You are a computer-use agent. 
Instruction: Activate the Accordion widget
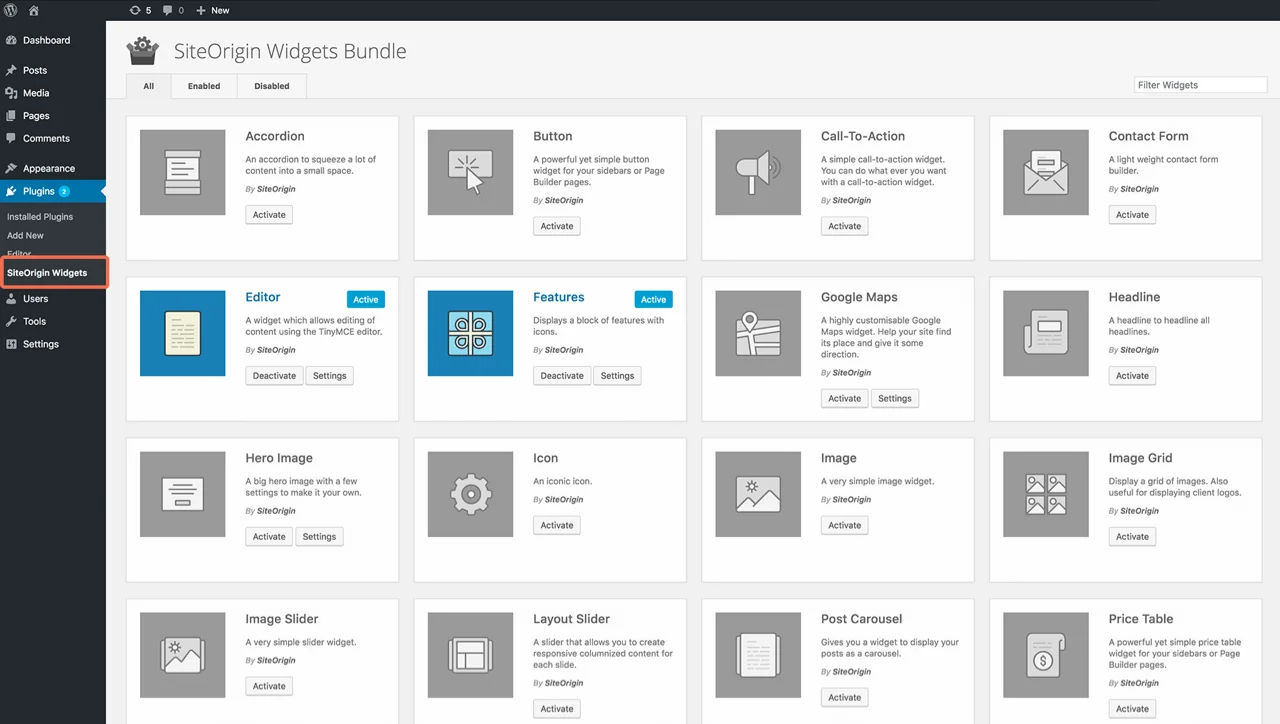click(269, 215)
